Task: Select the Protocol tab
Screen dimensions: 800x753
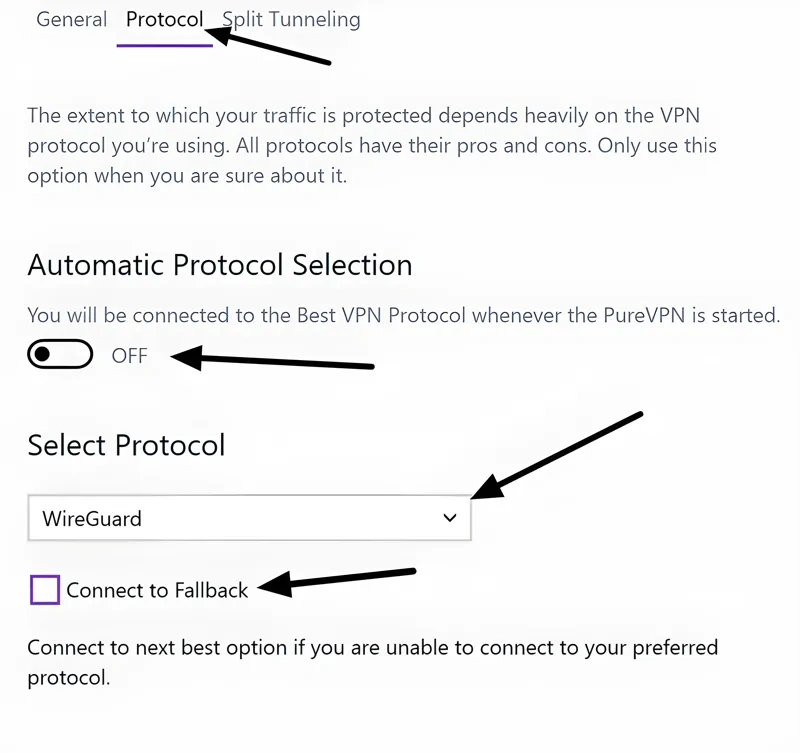Action: tap(164, 19)
